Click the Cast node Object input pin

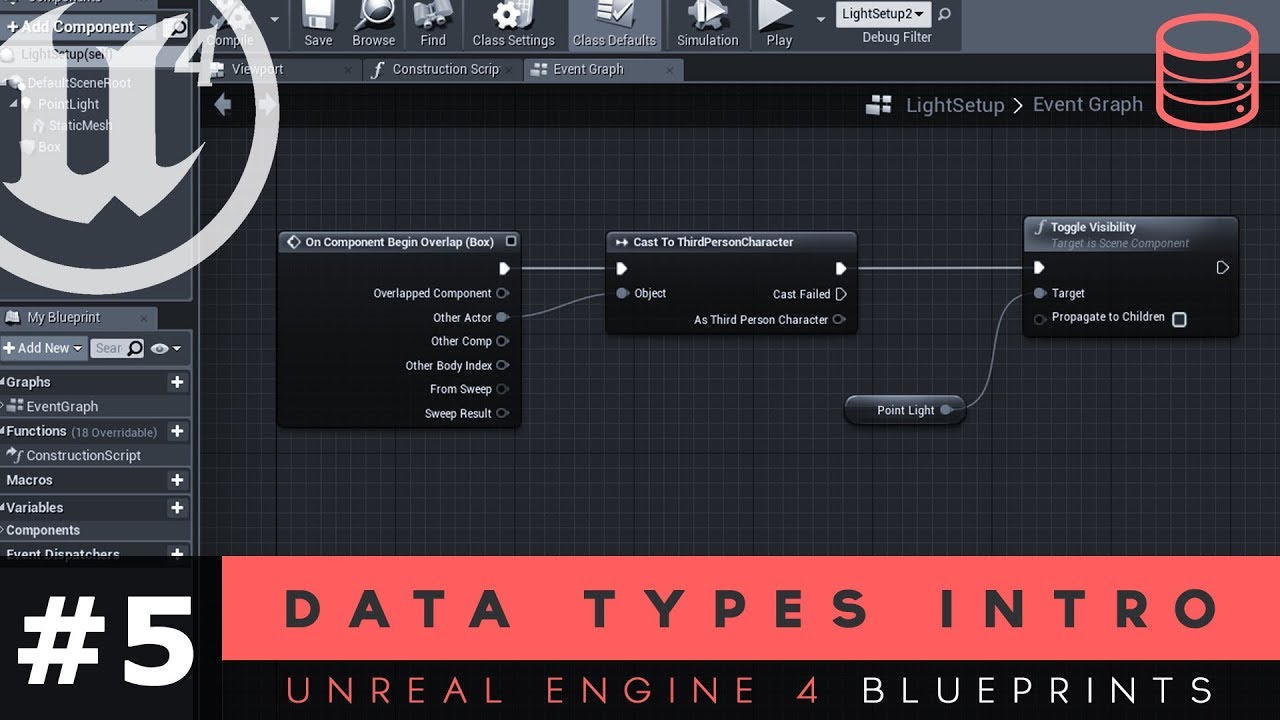(622, 293)
